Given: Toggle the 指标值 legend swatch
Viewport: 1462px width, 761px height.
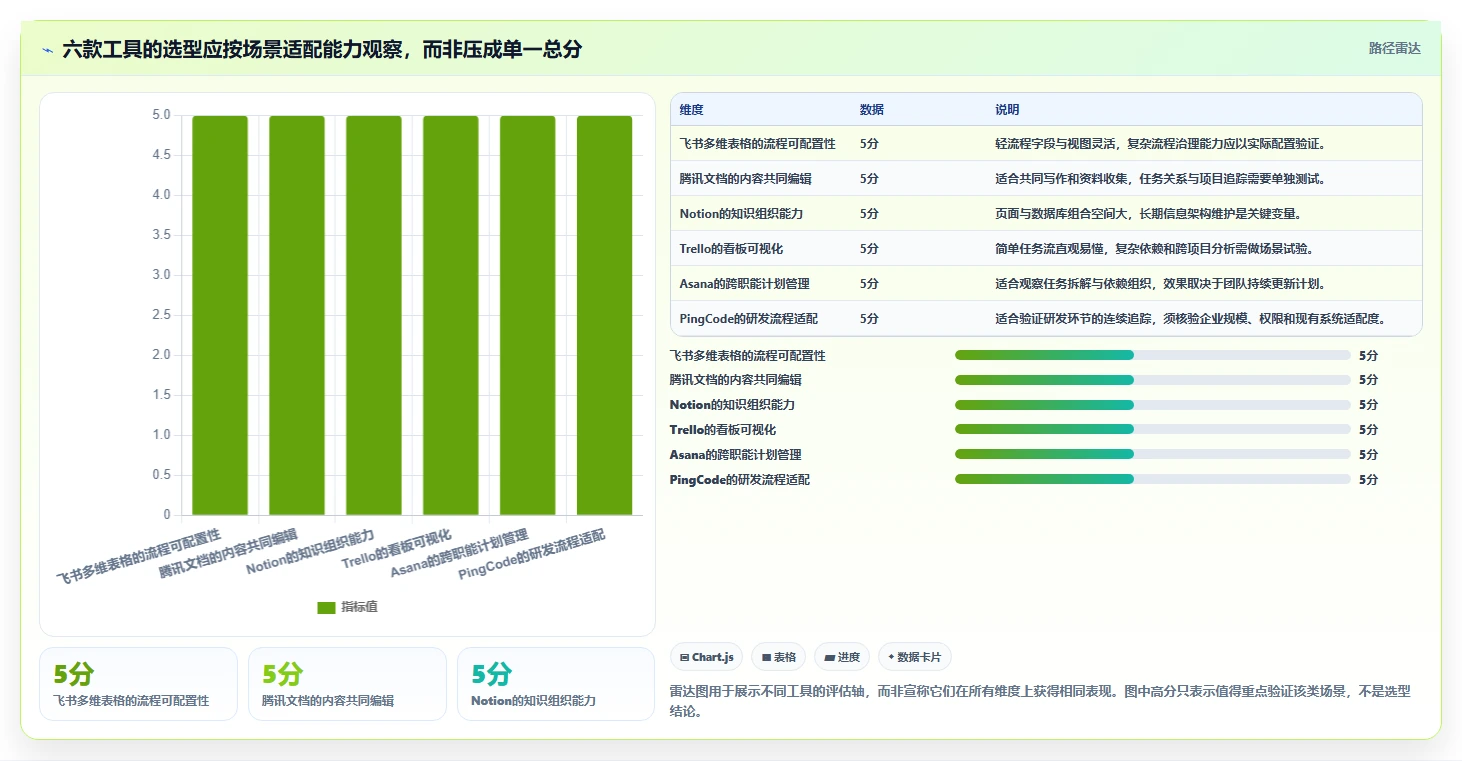Looking at the screenshot, I should tap(326, 607).
